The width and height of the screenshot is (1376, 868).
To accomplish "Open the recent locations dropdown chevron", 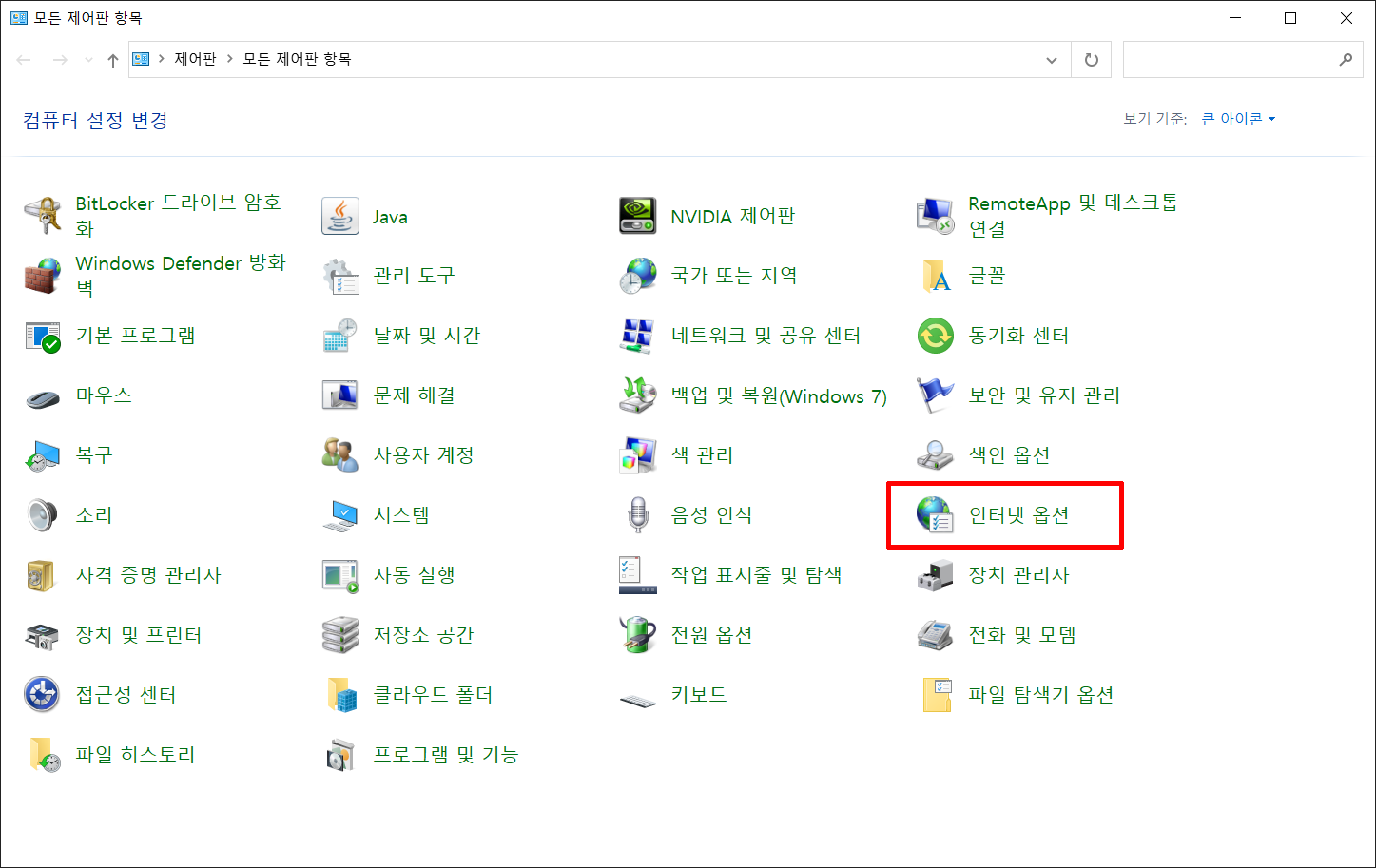I will (88, 60).
